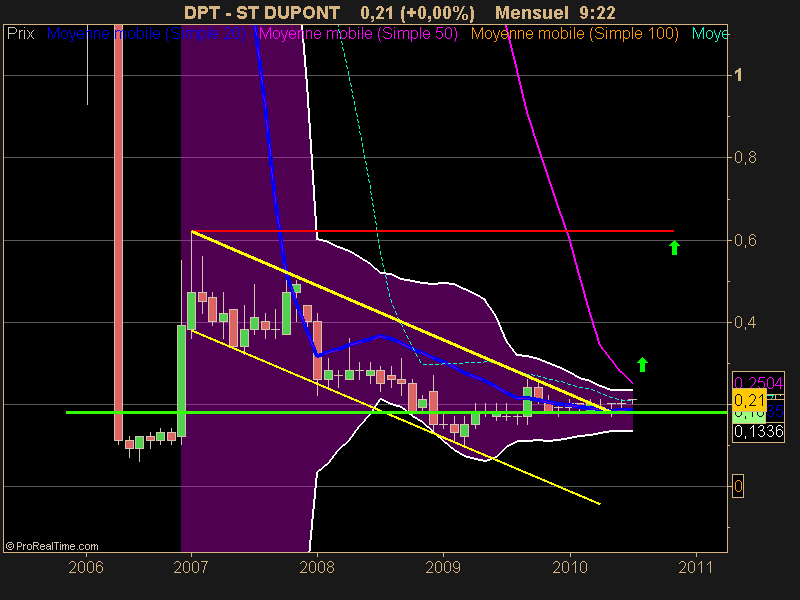
Task: Click the '1' price axis label
Action: pyautogui.click(x=738, y=76)
